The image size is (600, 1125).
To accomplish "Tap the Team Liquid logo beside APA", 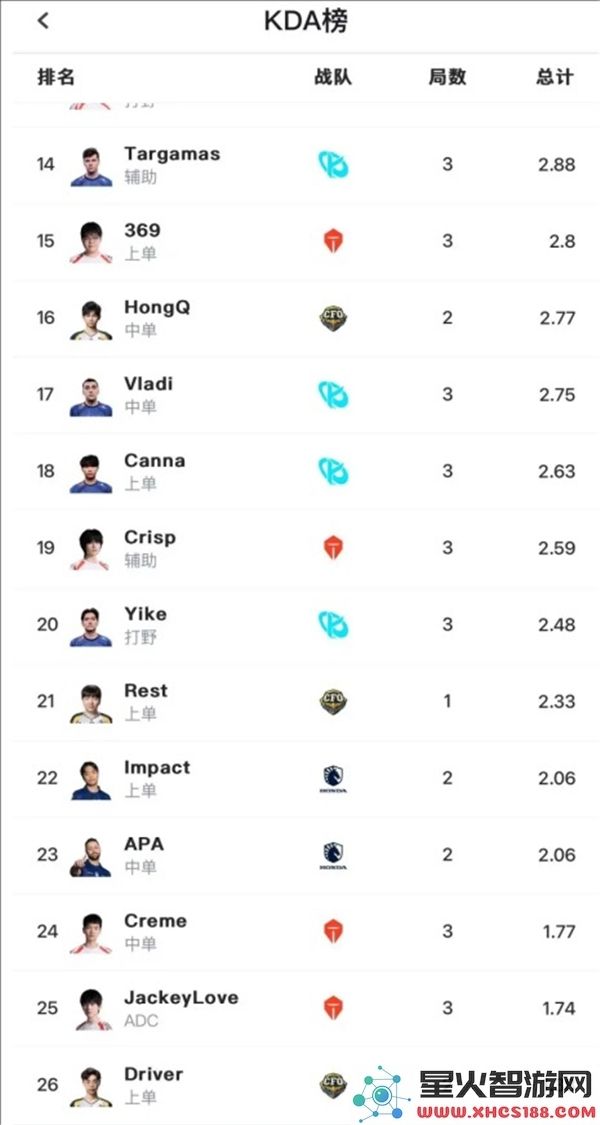I will [334, 855].
